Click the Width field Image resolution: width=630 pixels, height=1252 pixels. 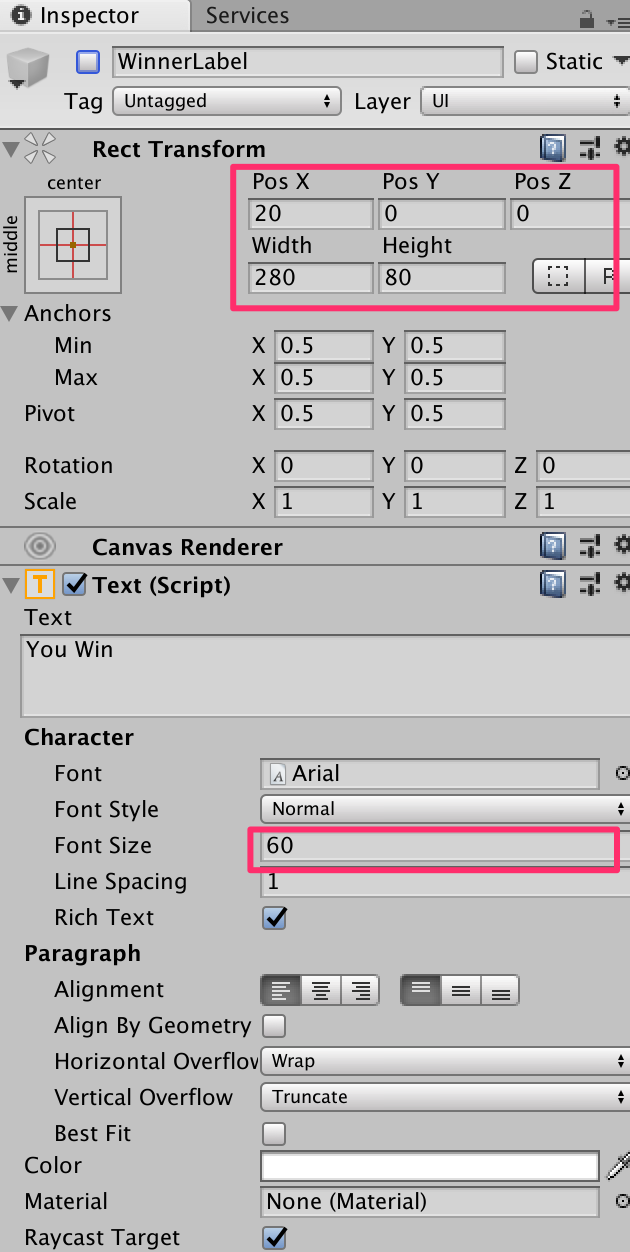311,277
